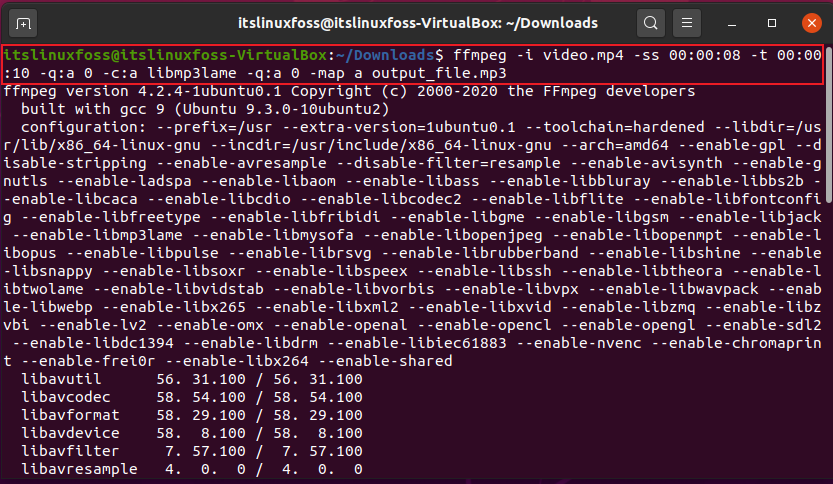Click the libavresample row

pyautogui.click(x=192, y=470)
